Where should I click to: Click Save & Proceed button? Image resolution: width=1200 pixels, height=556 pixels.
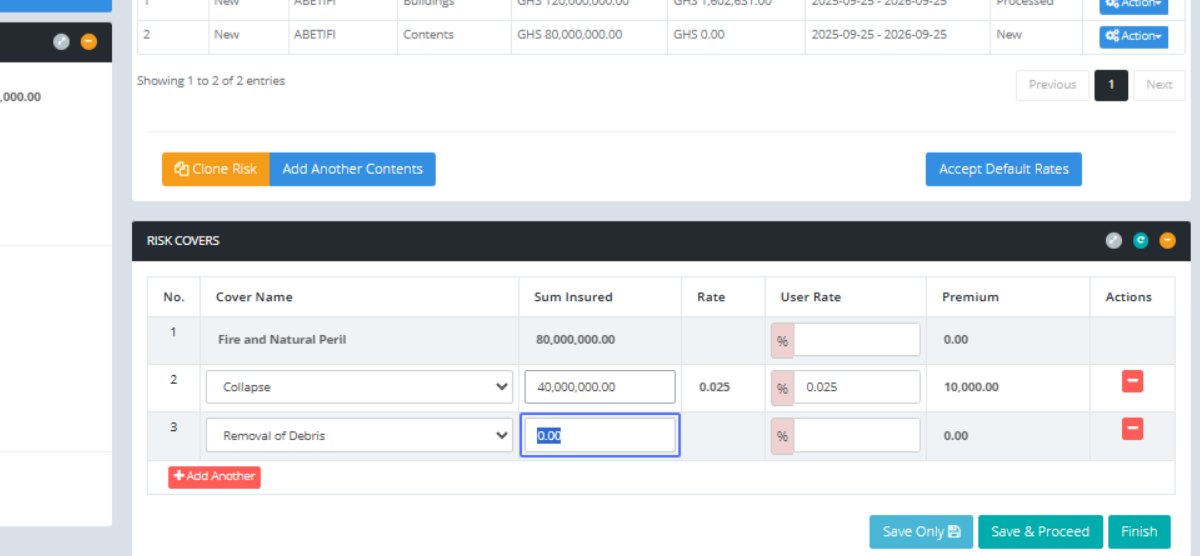pos(1040,532)
